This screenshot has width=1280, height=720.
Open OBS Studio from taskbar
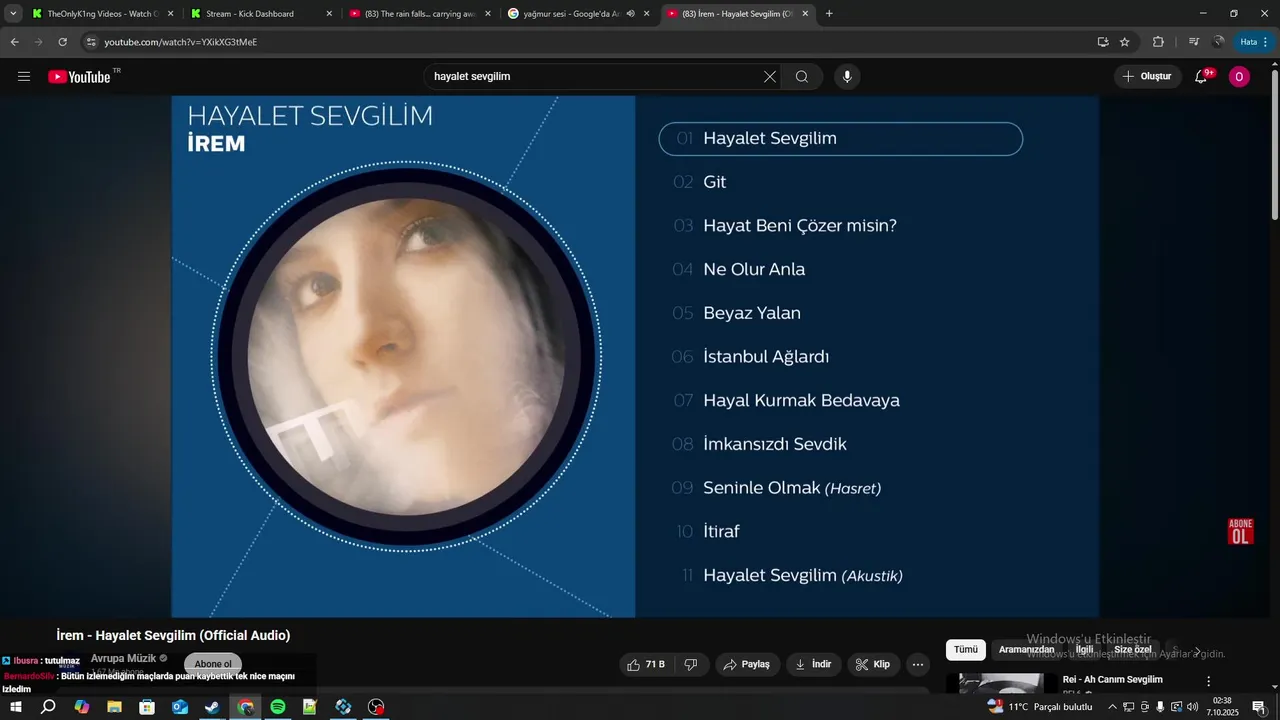[x=376, y=707]
